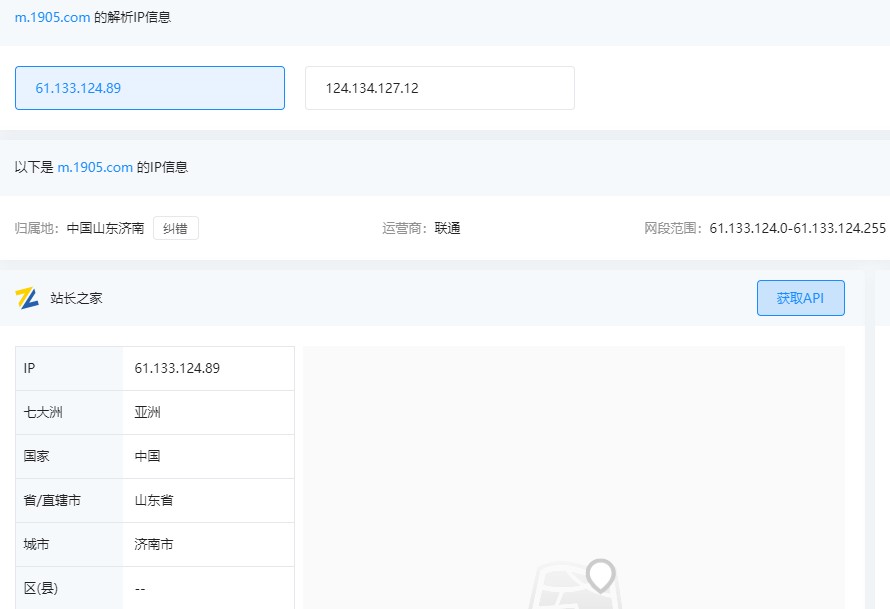Select the 亚洲 continent cell
Image resolution: width=890 pixels, height=609 pixels.
tap(148, 413)
